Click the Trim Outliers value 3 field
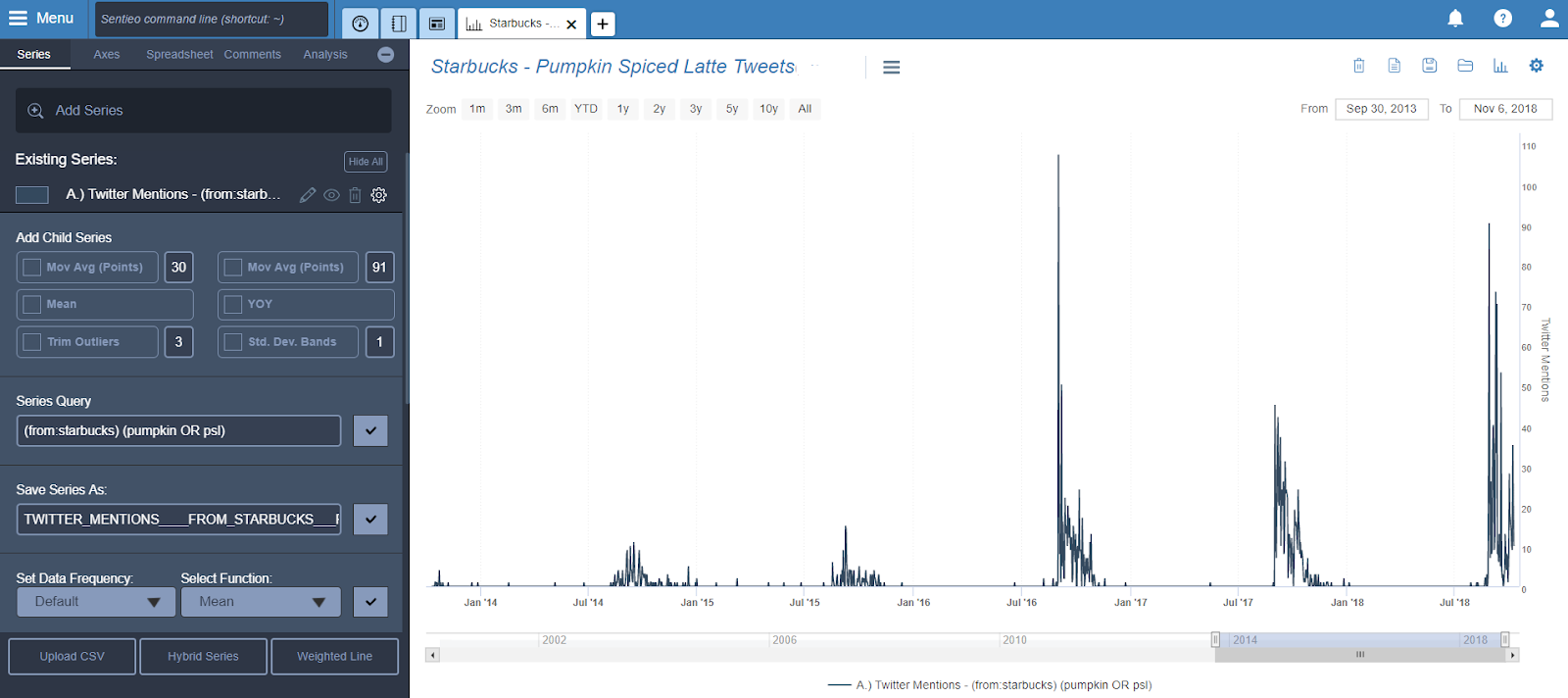 178,342
